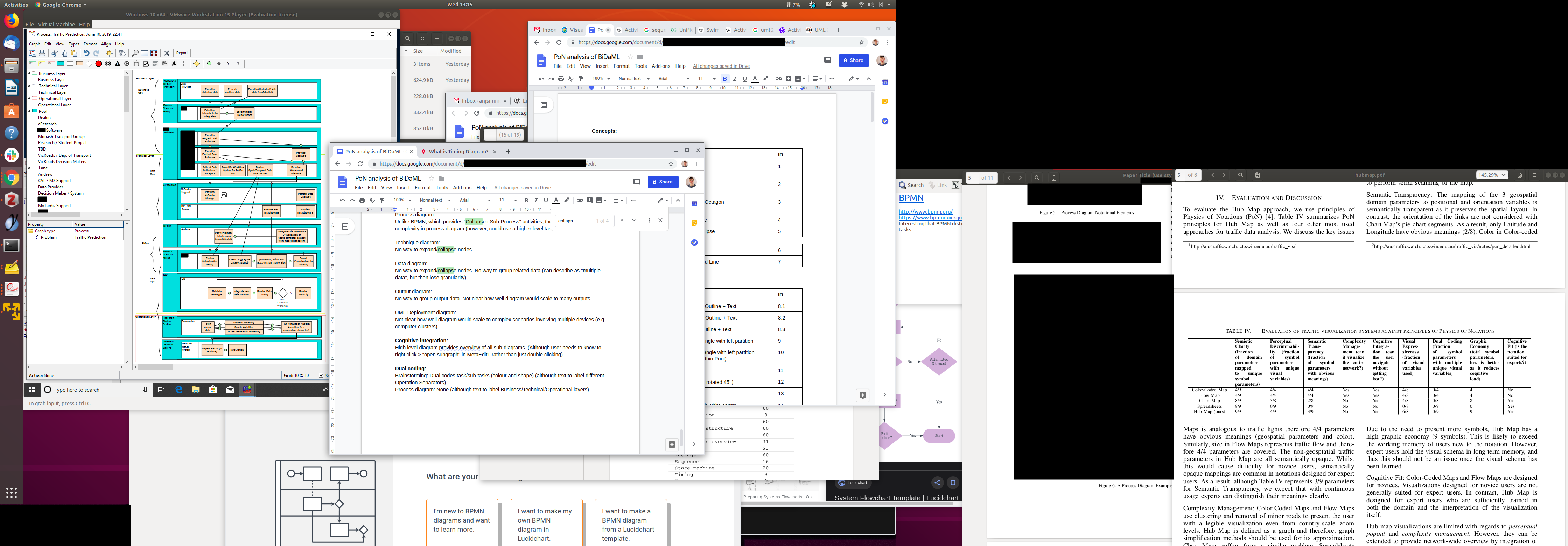This screenshot has height=546, width=1568.
Task: Click the next search result arrow in find box
Action: 633,220
